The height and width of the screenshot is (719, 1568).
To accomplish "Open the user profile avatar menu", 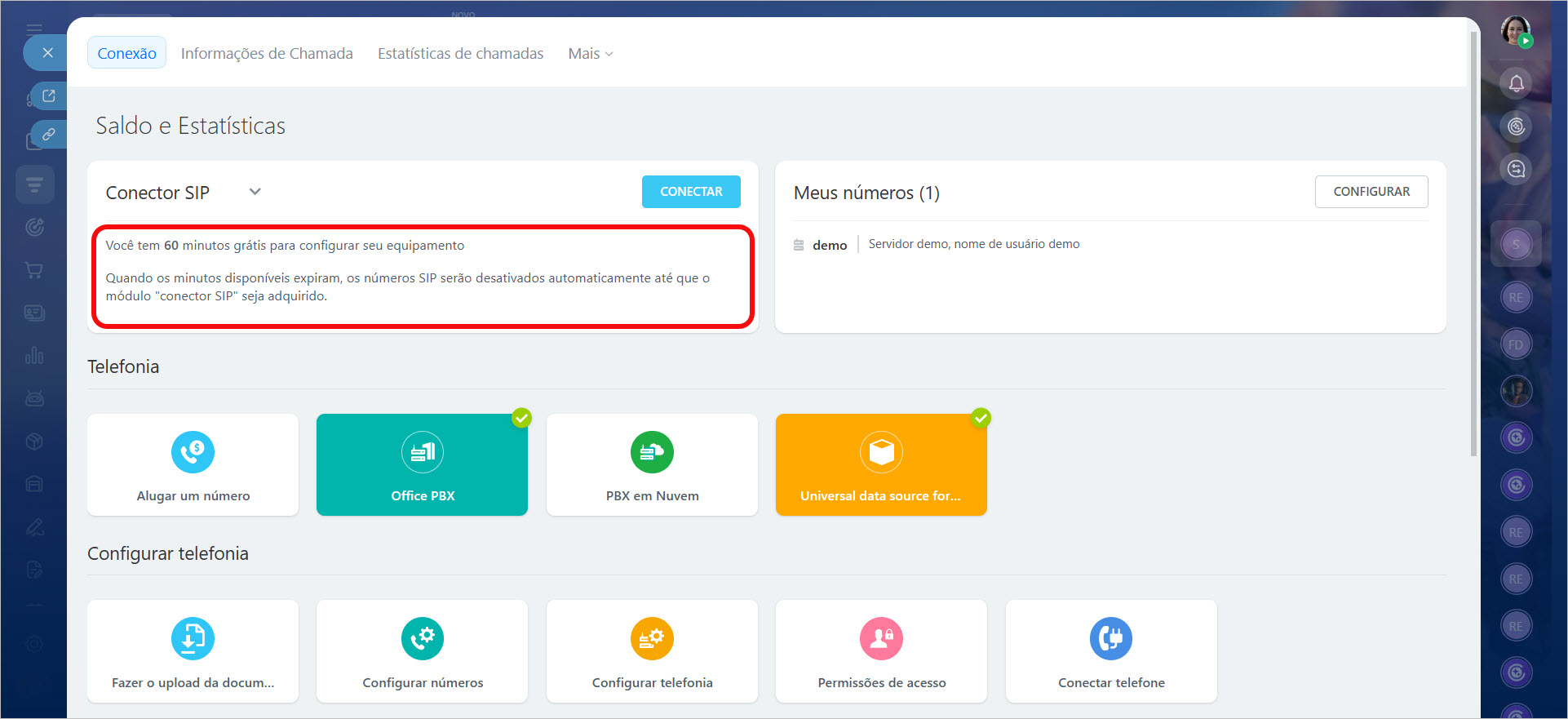I will pyautogui.click(x=1516, y=31).
